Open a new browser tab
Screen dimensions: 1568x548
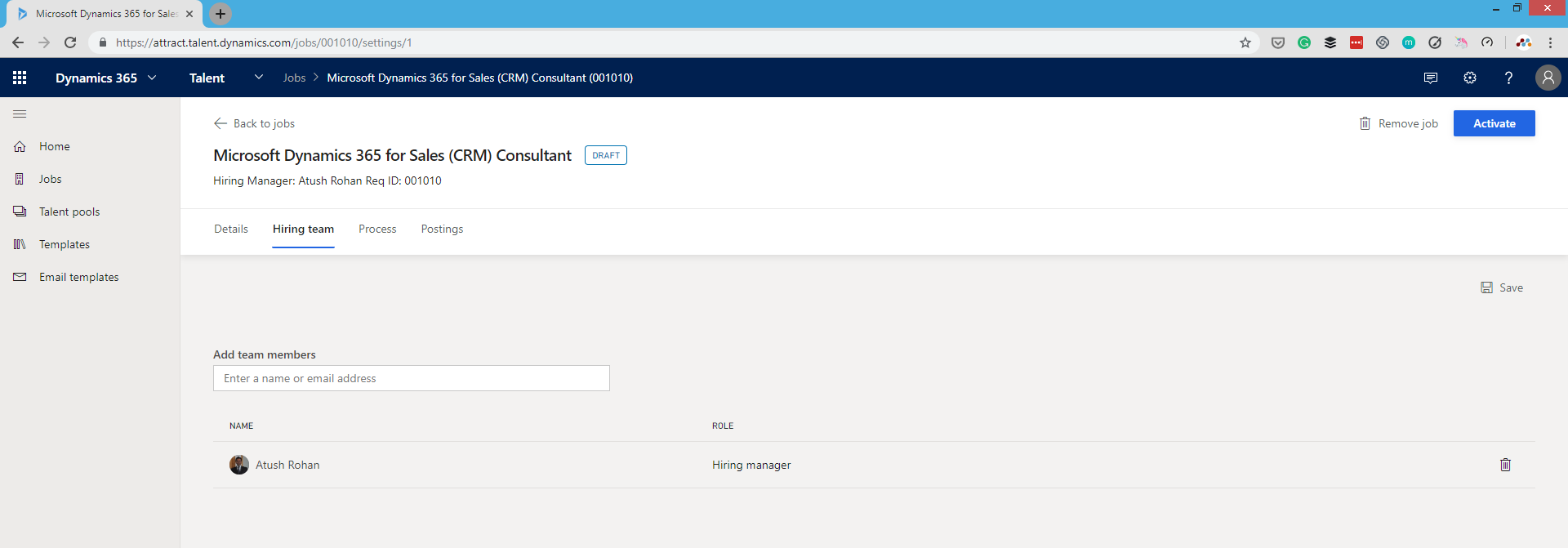click(x=220, y=14)
